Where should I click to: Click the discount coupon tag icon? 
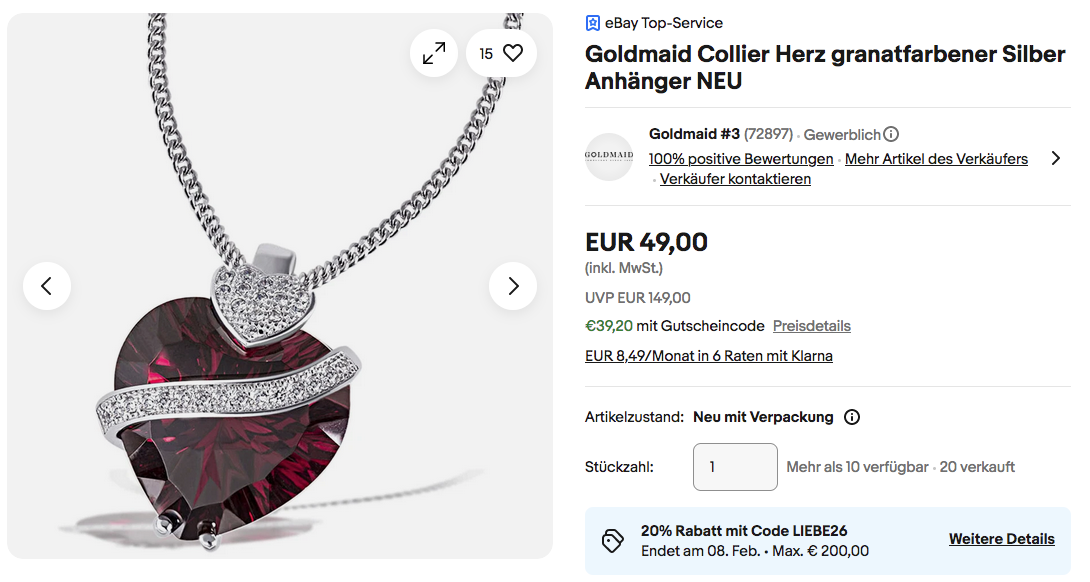pyautogui.click(x=613, y=541)
